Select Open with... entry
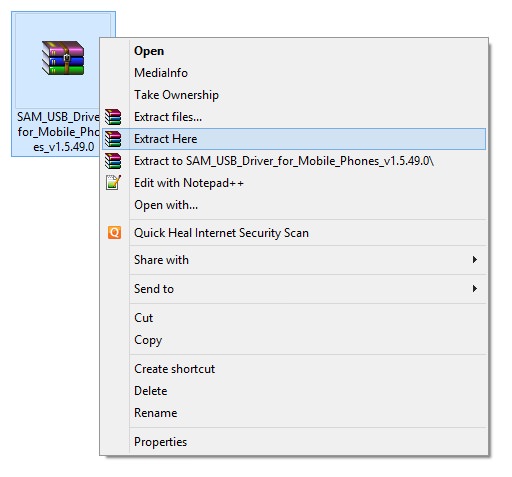The height and width of the screenshot is (477, 512). point(294,205)
